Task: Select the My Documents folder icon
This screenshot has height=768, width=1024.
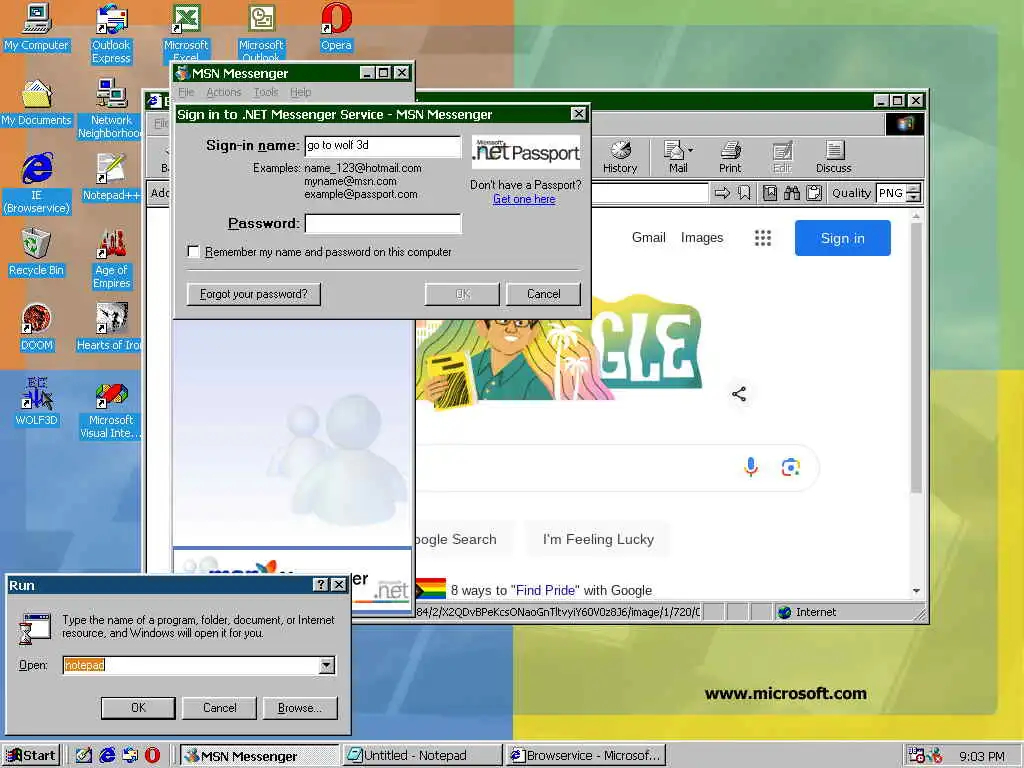Action: pyautogui.click(x=37, y=103)
